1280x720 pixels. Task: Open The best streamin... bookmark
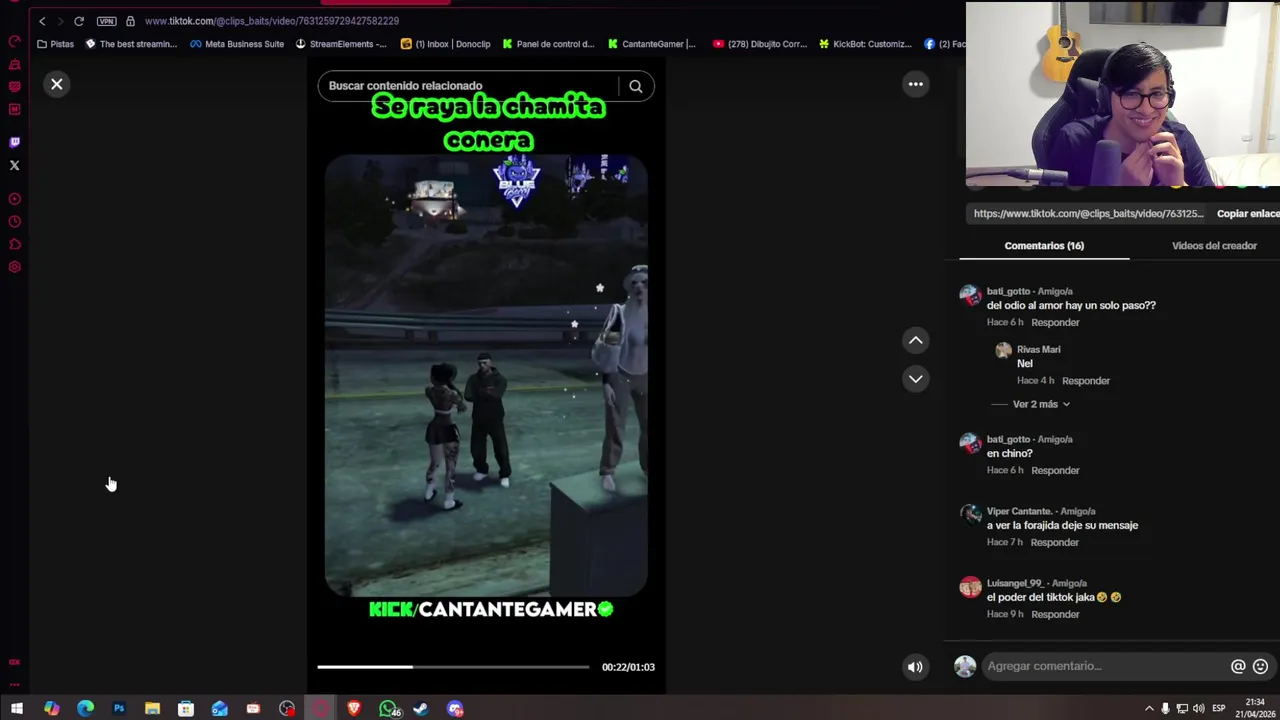[131, 44]
